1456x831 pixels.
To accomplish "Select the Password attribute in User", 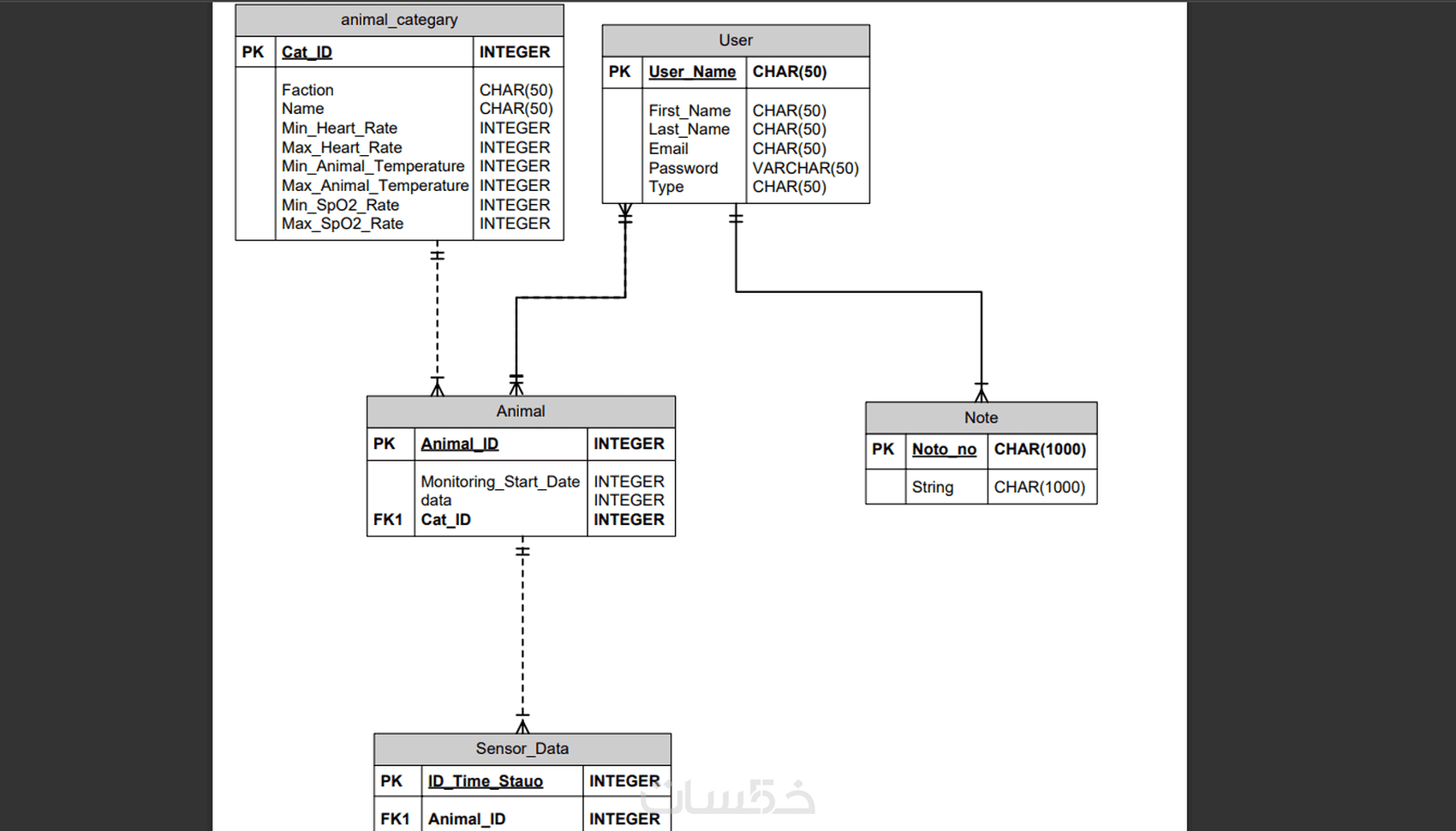I will [683, 168].
